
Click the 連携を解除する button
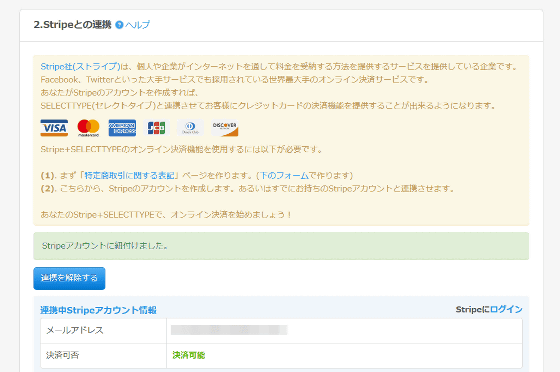tap(69, 278)
